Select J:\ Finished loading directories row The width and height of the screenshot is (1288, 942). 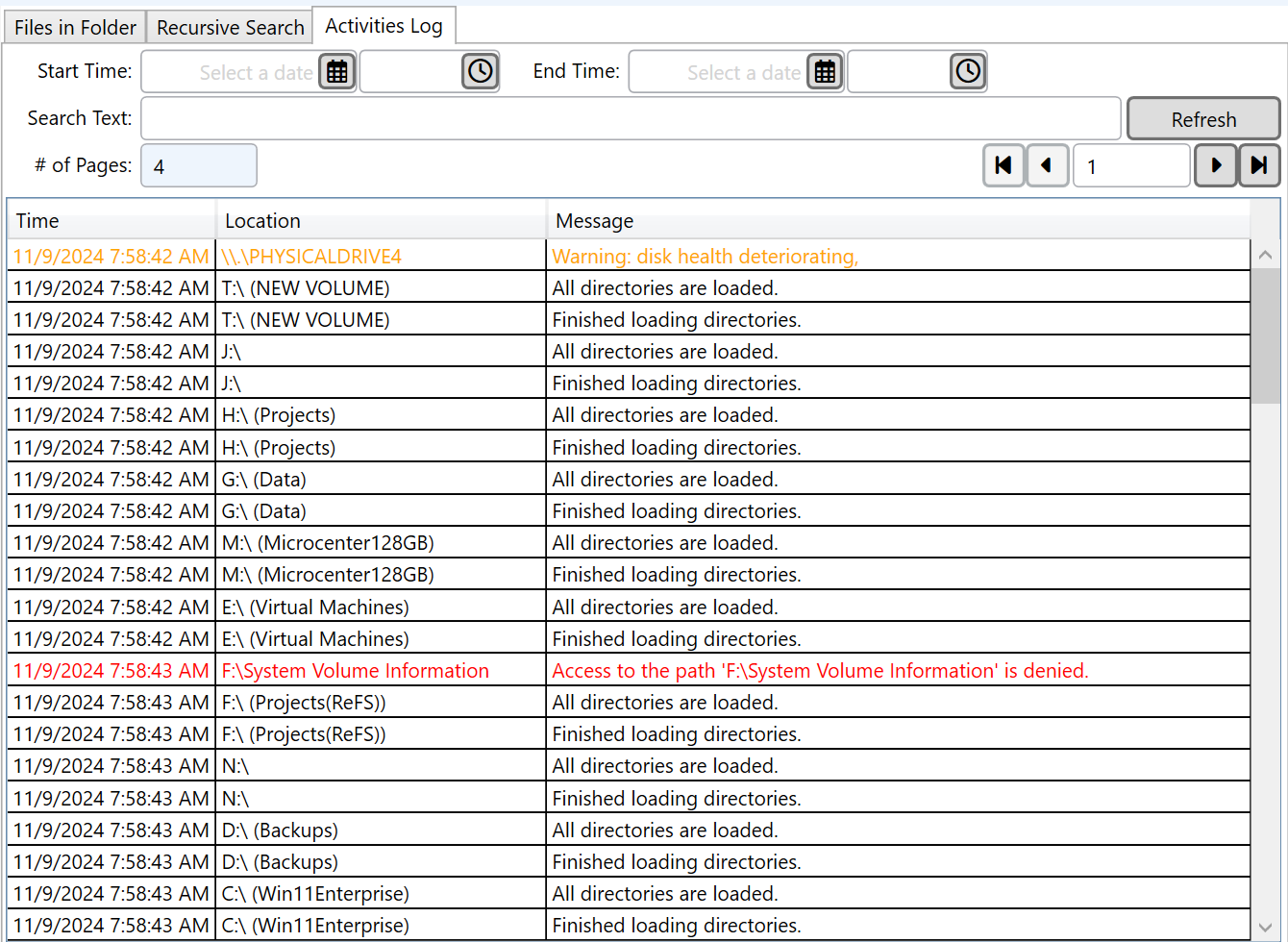tap(629, 384)
